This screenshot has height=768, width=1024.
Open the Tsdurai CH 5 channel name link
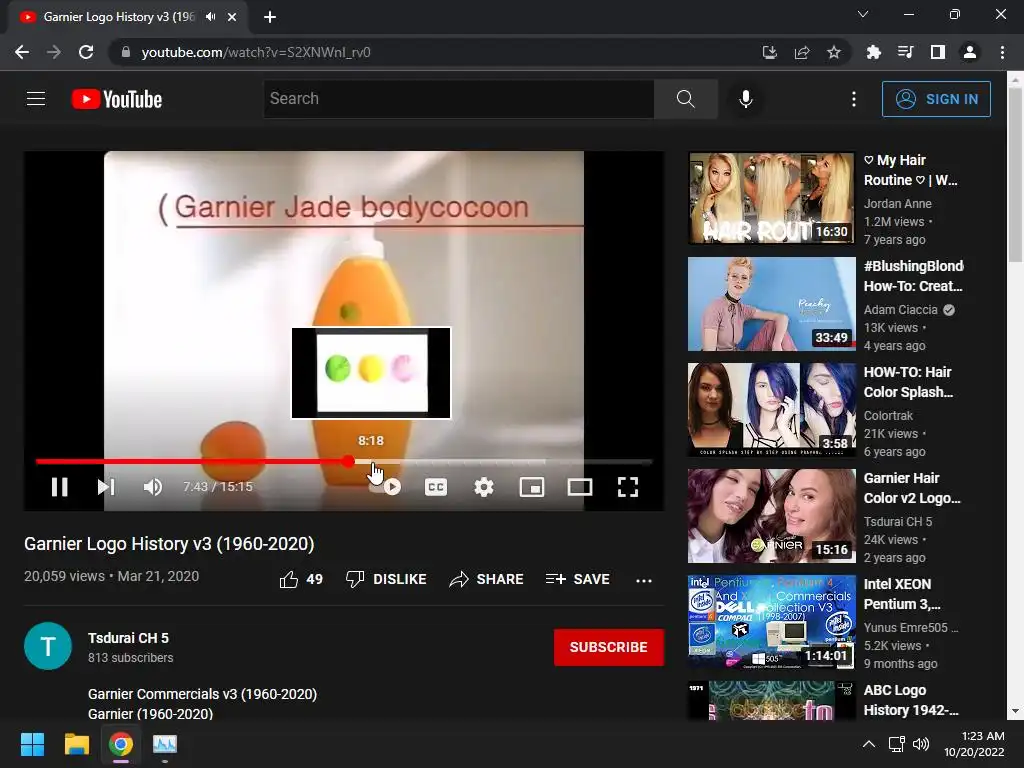pyautogui.click(x=128, y=638)
